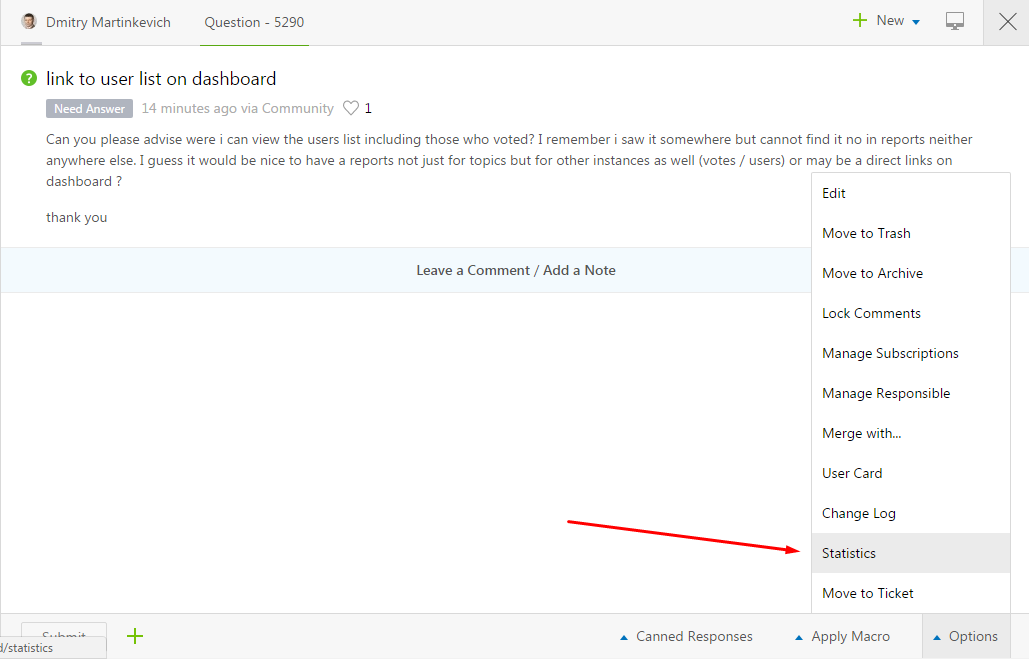Viewport: 1029px width, 659px height.
Task: Click the heart vote icon
Action: (351, 108)
